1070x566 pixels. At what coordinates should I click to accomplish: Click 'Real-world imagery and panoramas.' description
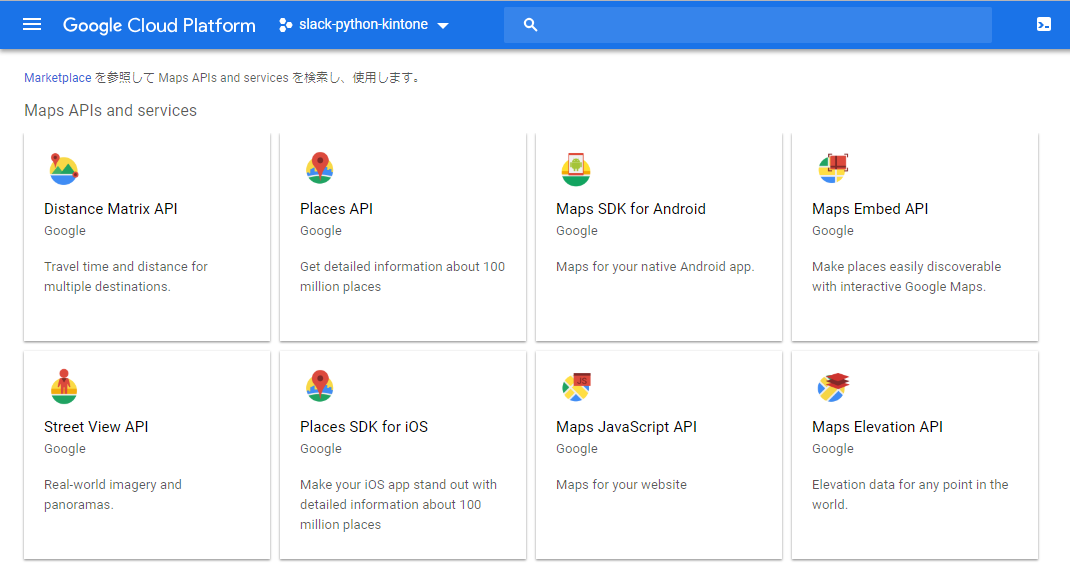pos(113,494)
